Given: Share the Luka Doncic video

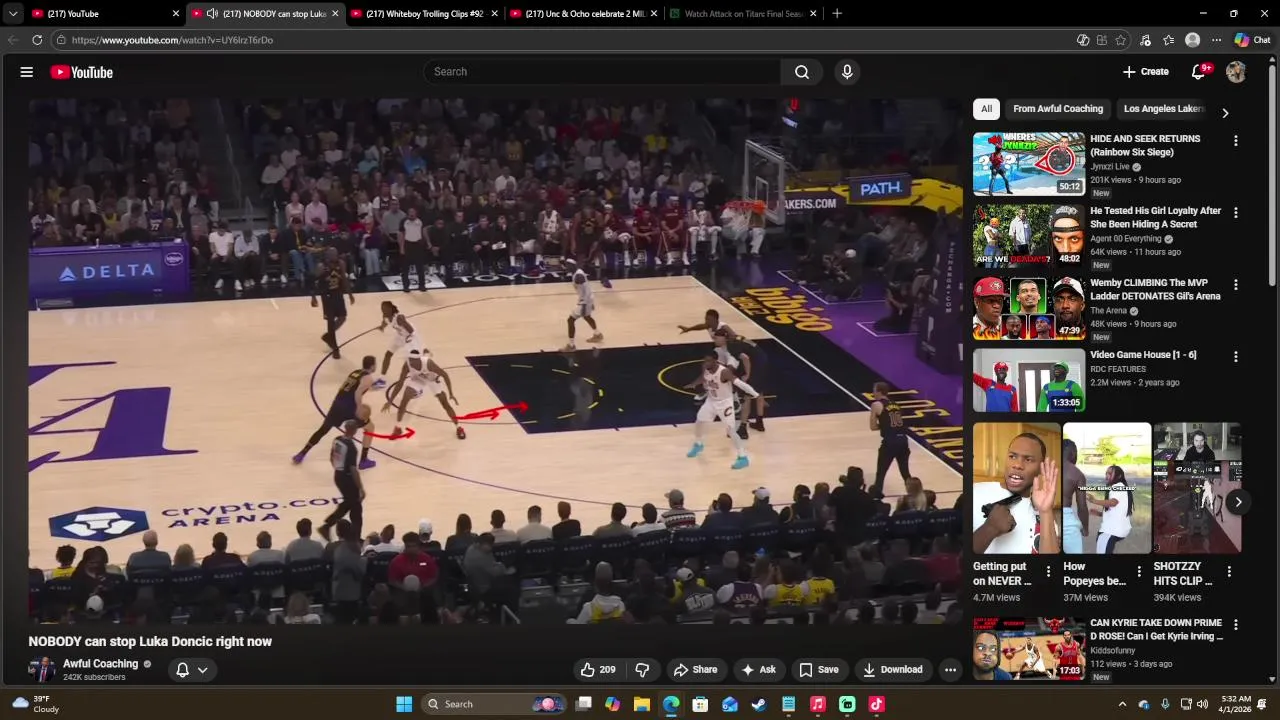Looking at the screenshot, I should (x=695, y=670).
